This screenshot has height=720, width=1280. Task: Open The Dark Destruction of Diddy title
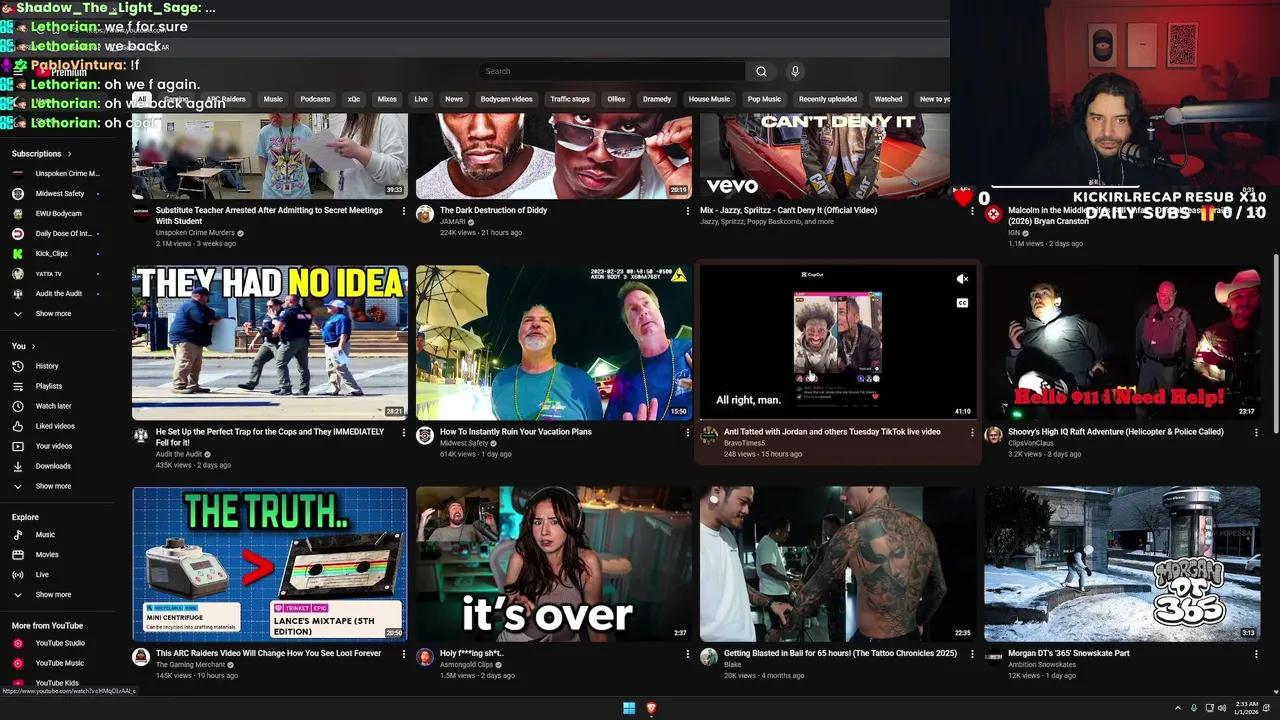pyautogui.click(x=493, y=211)
